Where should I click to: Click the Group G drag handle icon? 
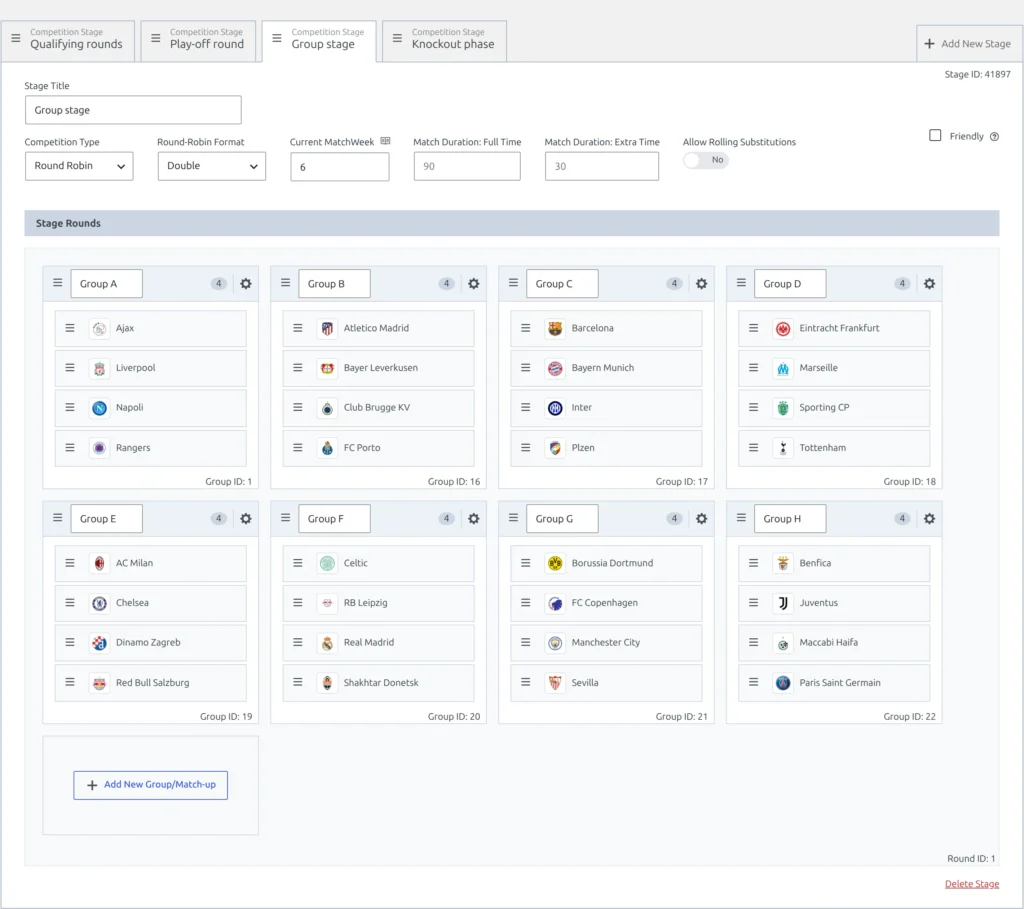pyautogui.click(x=513, y=518)
